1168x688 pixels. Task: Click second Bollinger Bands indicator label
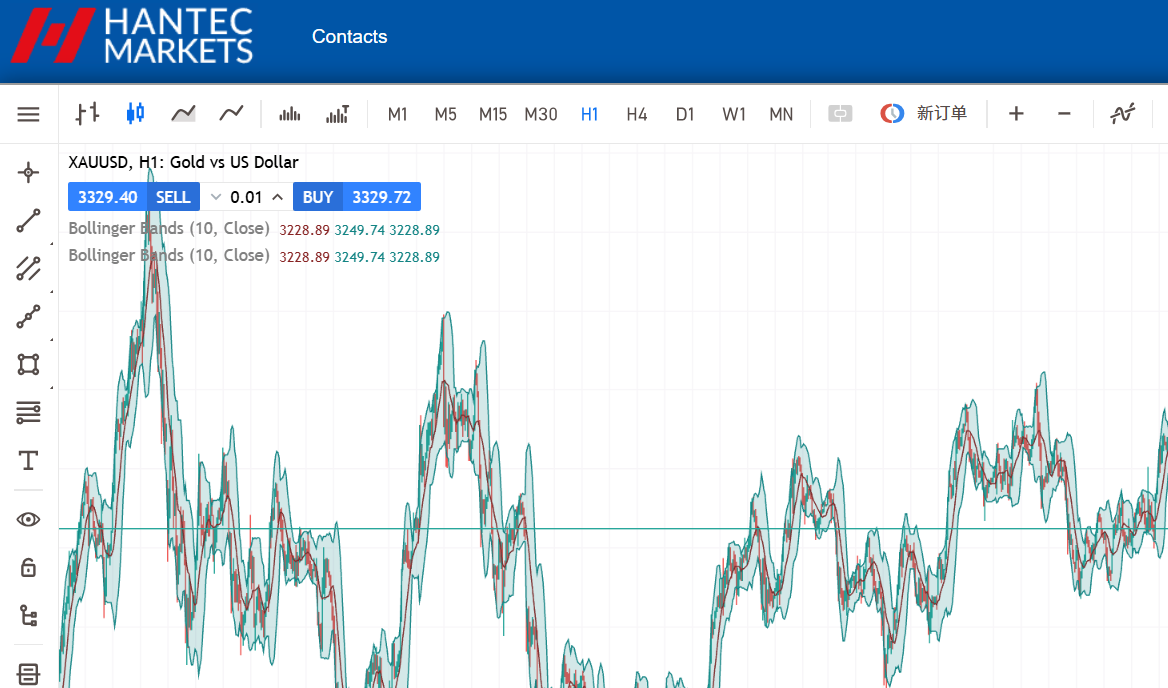tap(168, 255)
